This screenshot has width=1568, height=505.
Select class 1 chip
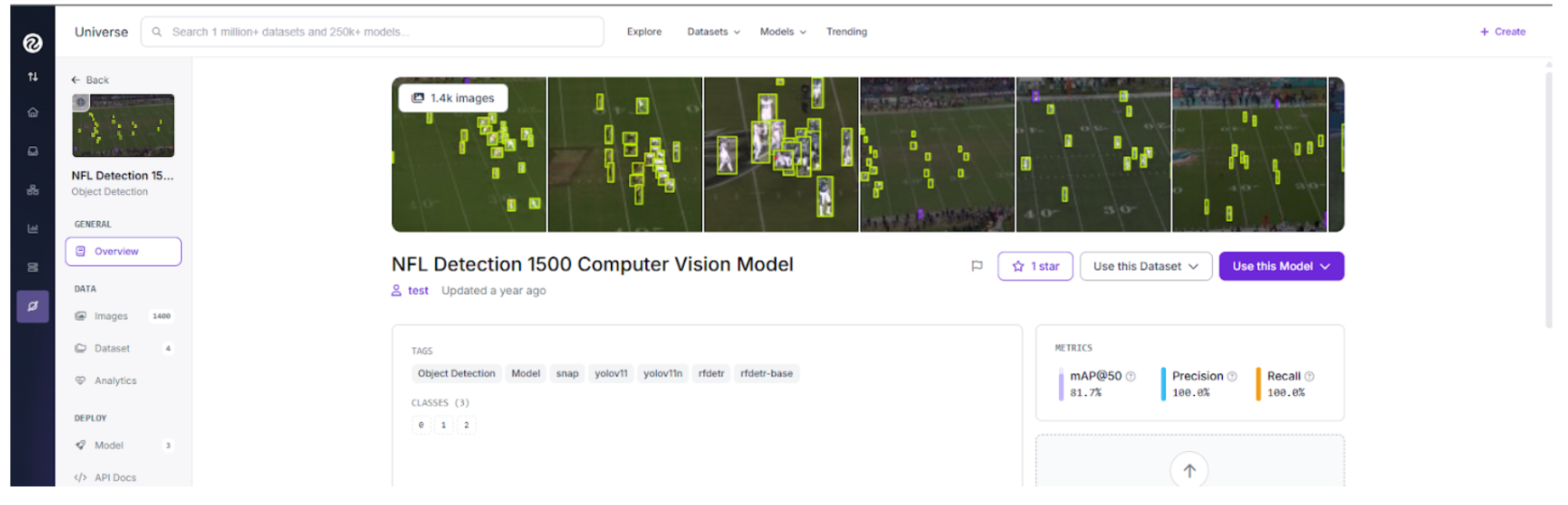tap(443, 425)
